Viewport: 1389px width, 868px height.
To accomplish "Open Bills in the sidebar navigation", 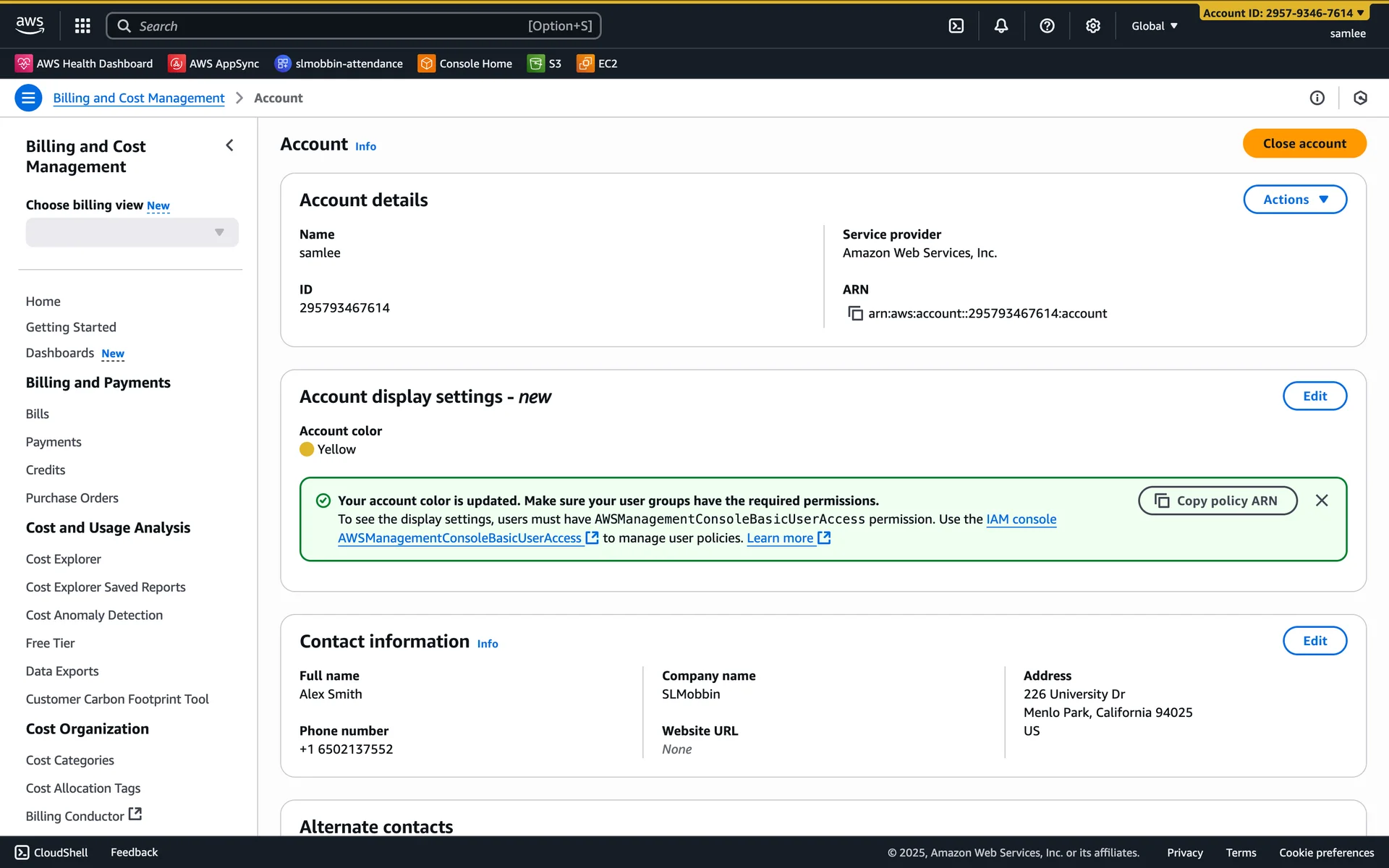I will (38, 414).
